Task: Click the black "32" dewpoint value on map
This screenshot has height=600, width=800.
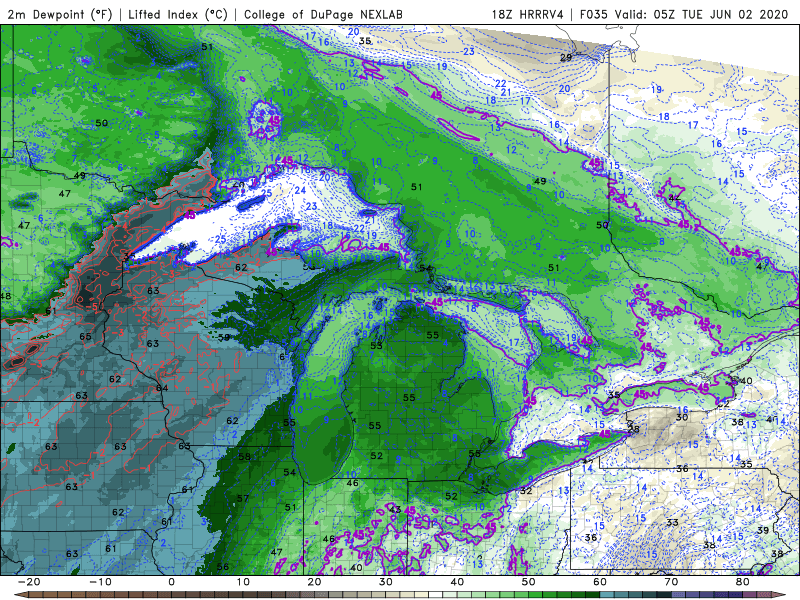Action: (x=526, y=491)
